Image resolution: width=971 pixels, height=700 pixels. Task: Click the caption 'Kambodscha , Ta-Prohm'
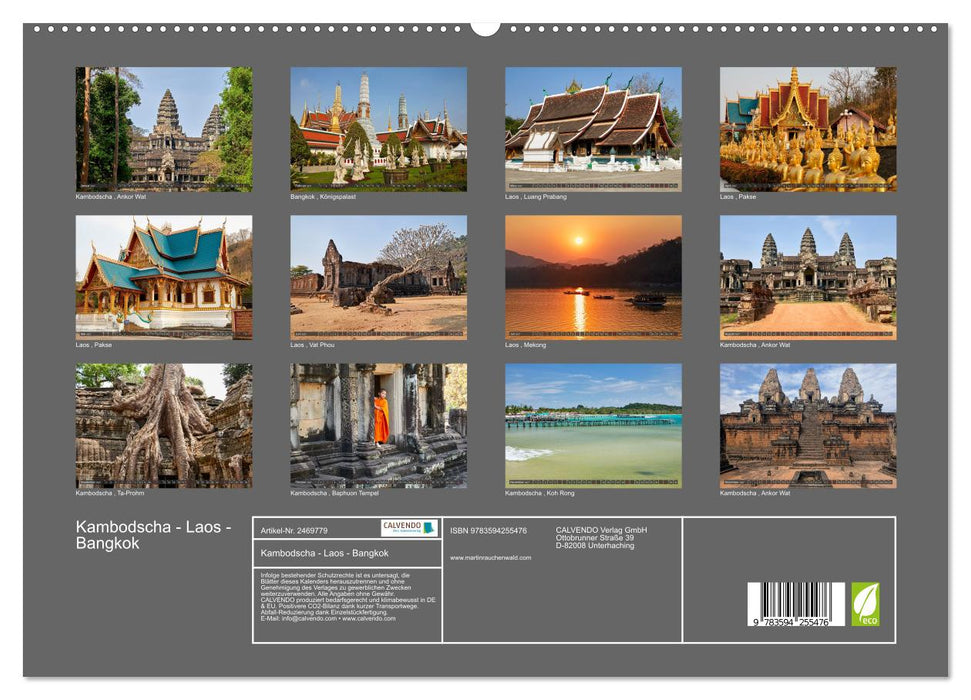click(x=110, y=493)
